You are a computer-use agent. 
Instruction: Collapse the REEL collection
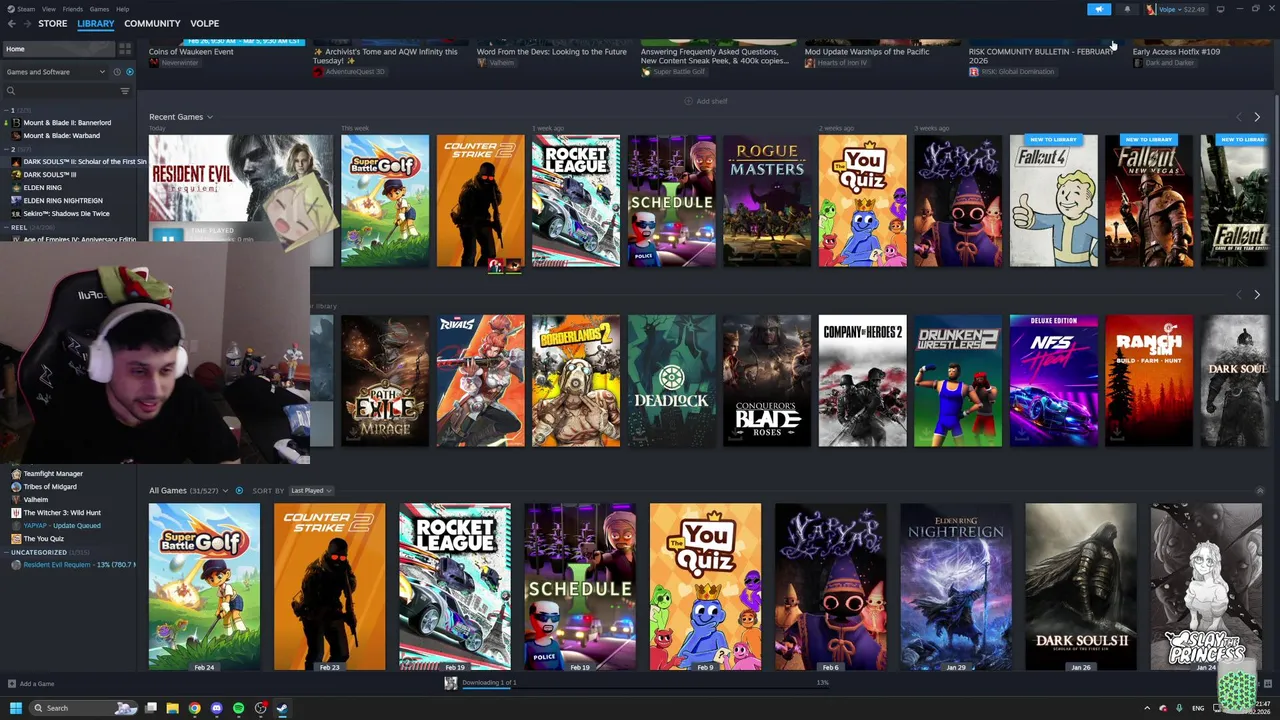tap(8, 227)
